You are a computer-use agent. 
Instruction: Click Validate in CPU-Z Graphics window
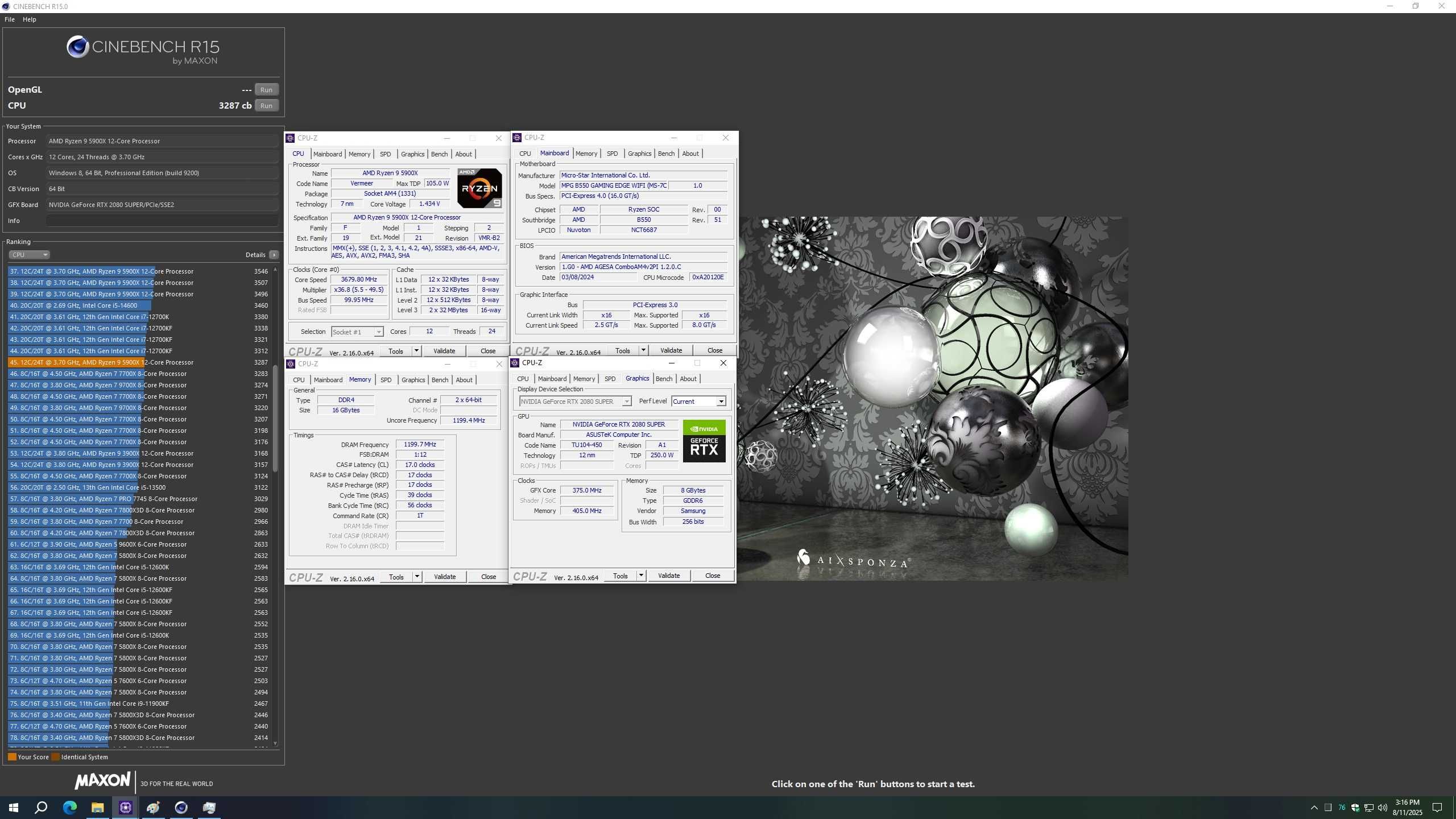669,576
